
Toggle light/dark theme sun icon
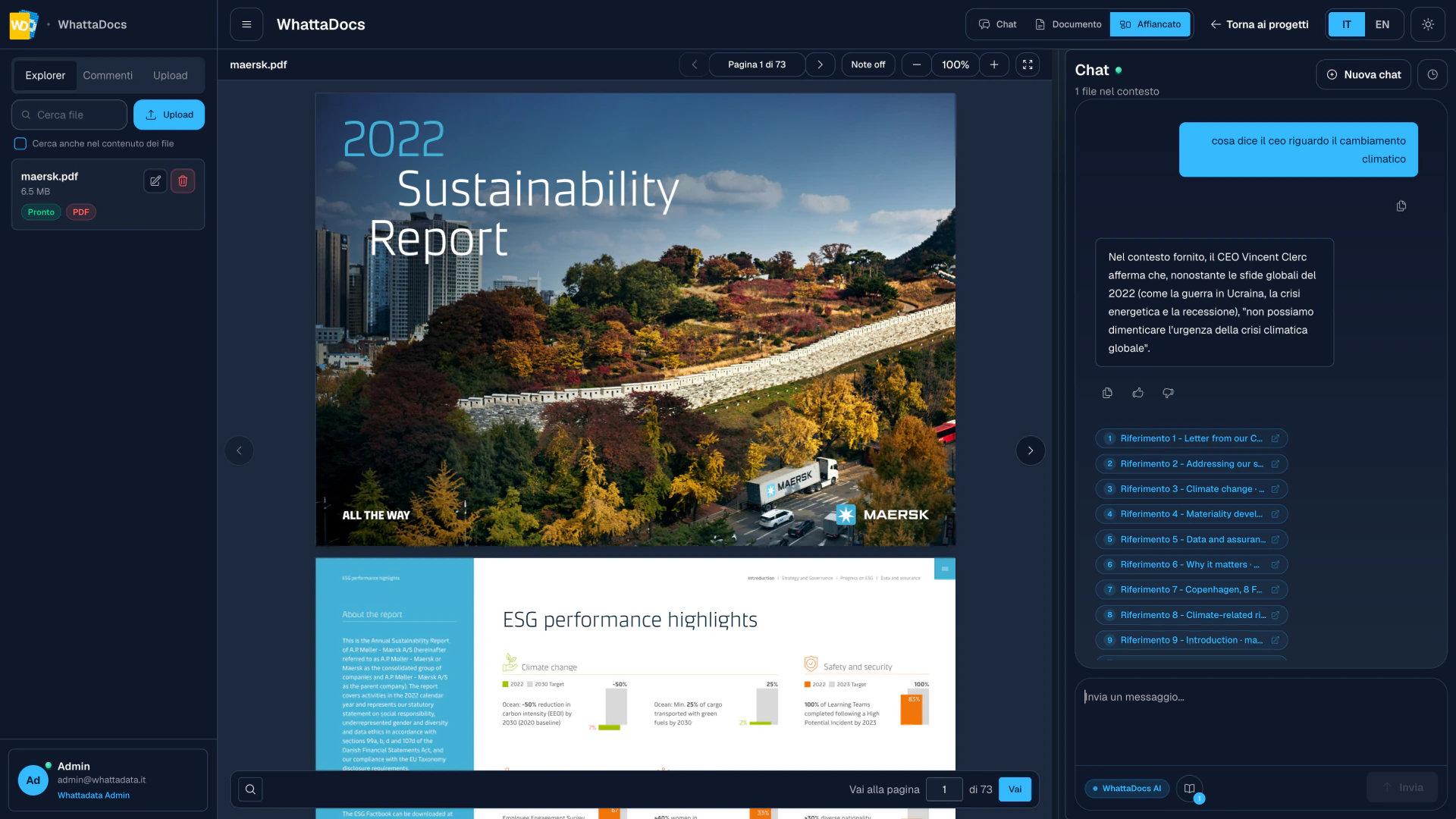[x=1428, y=24]
